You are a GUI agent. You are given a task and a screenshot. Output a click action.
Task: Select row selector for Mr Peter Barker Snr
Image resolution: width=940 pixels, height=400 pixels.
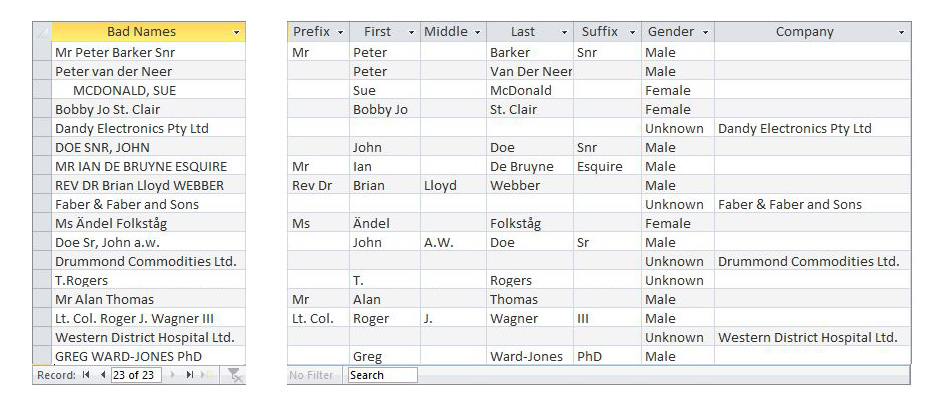42,52
